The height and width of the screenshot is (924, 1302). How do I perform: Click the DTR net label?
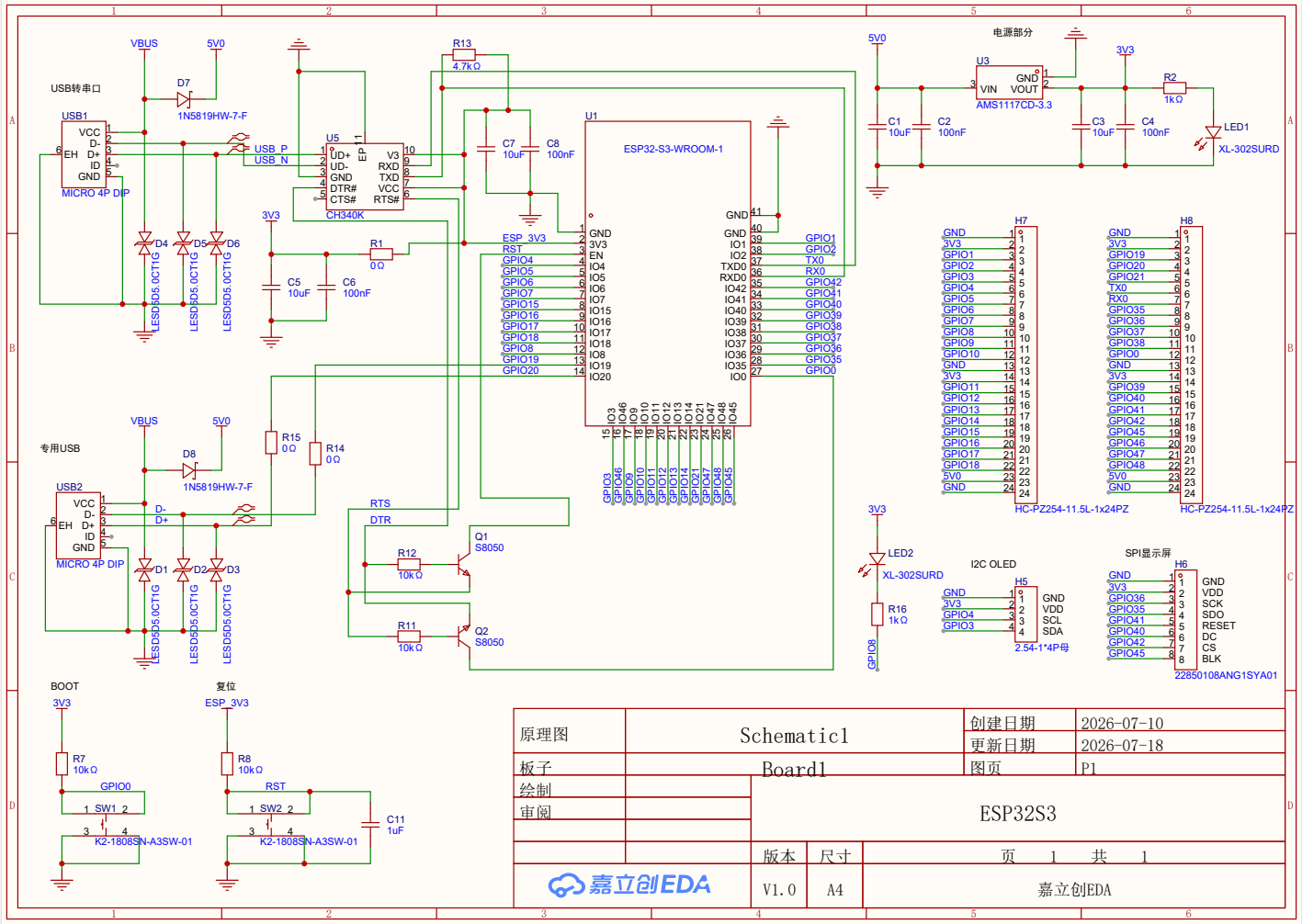[x=380, y=520]
